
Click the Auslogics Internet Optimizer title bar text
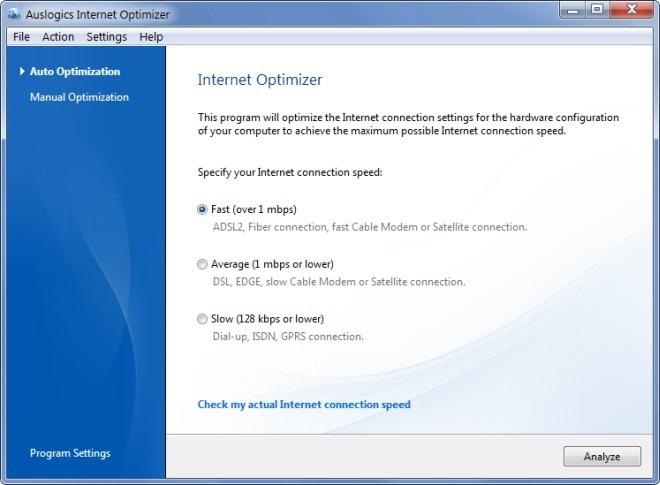[x=97, y=14]
